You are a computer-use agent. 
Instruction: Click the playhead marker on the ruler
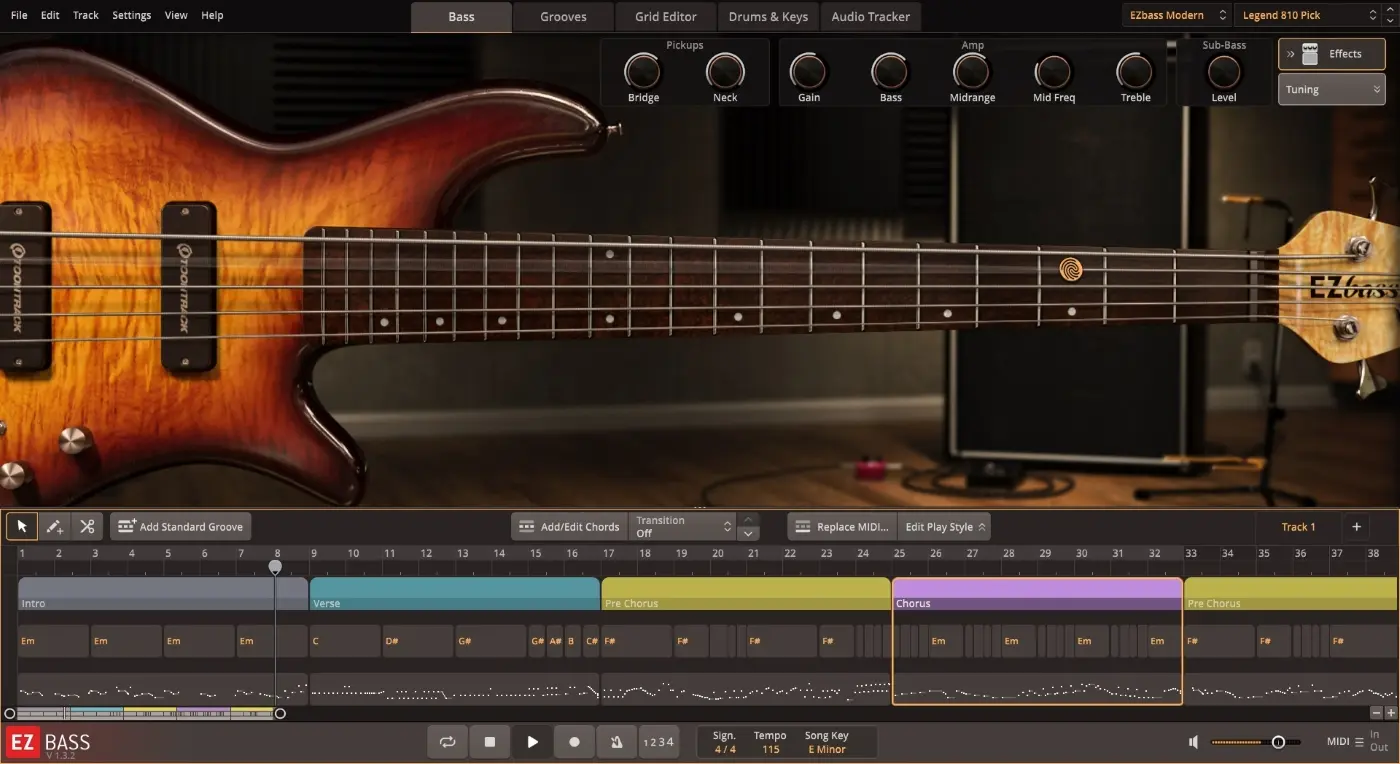pos(275,567)
